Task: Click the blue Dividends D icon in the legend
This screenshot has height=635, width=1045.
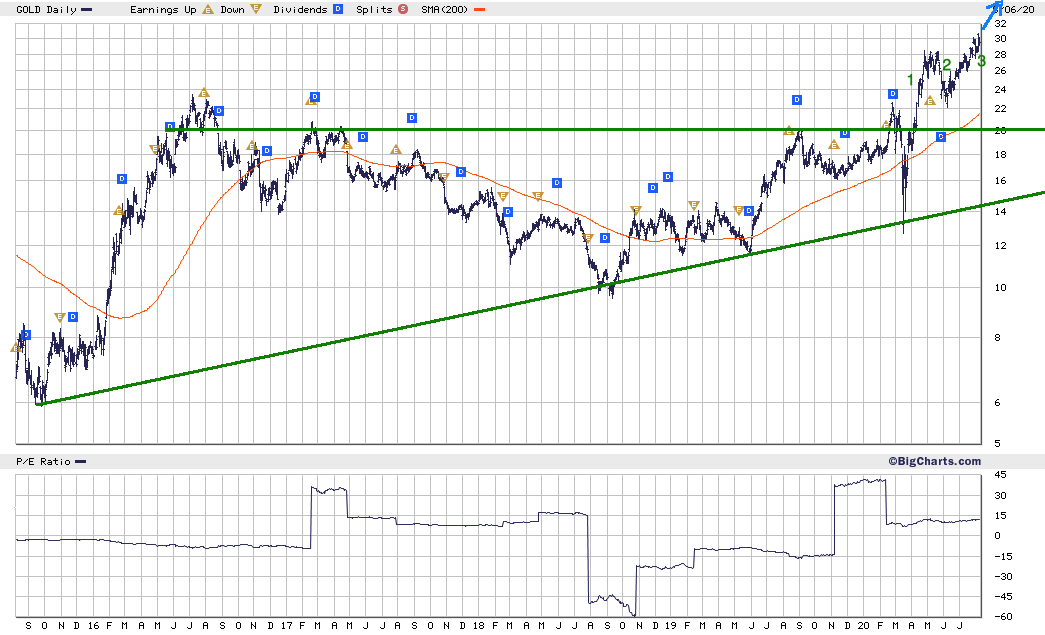Action: coord(338,9)
